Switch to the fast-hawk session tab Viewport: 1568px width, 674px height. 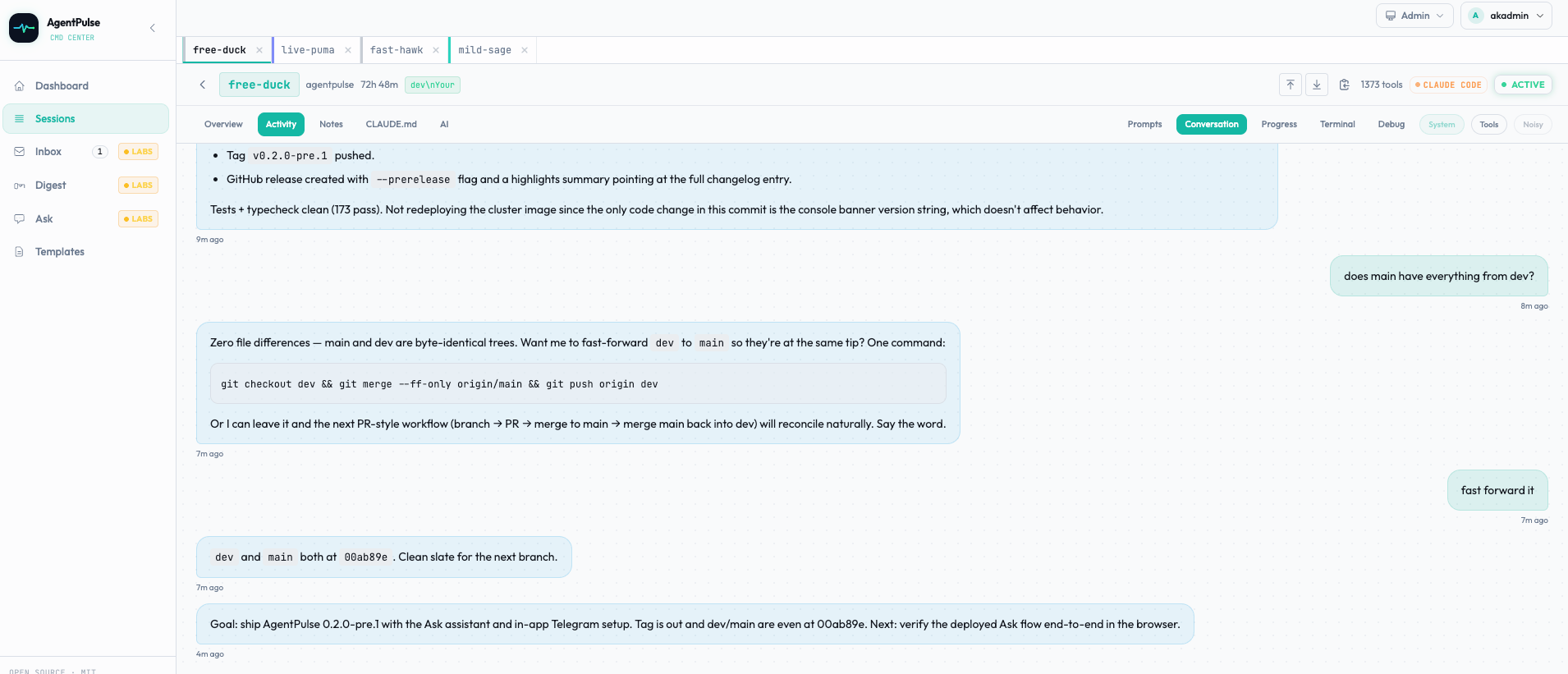[397, 50]
